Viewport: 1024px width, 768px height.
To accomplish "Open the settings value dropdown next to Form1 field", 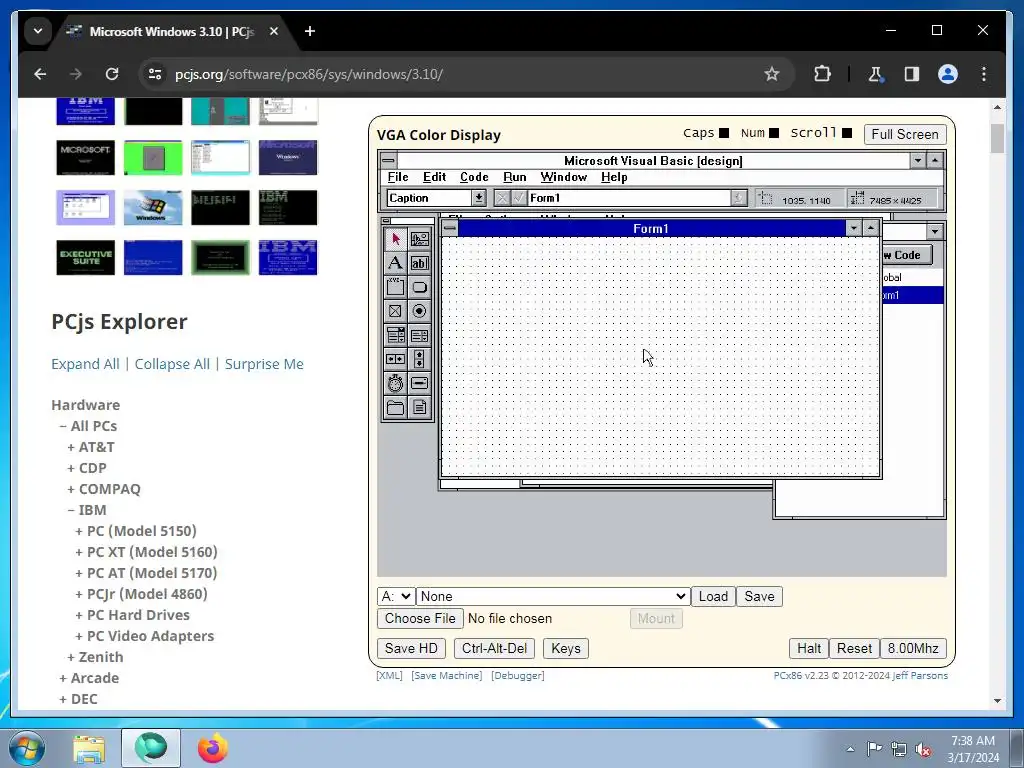I will (739, 198).
